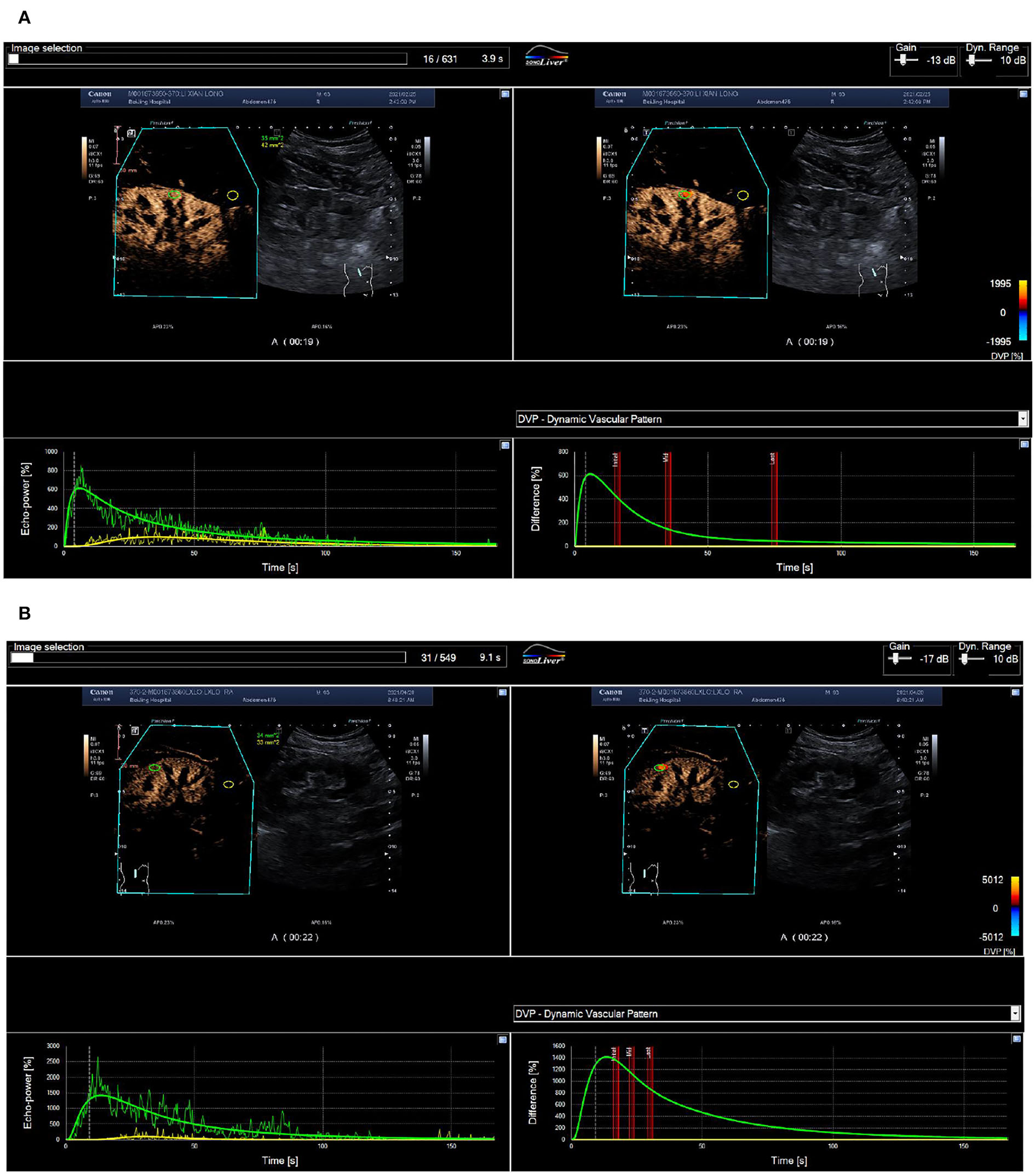Open DVP Dynamic Vascular Pattern dropdown in panel B
Image resolution: width=1035 pixels, height=1176 pixels.
coord(1015,1014)
